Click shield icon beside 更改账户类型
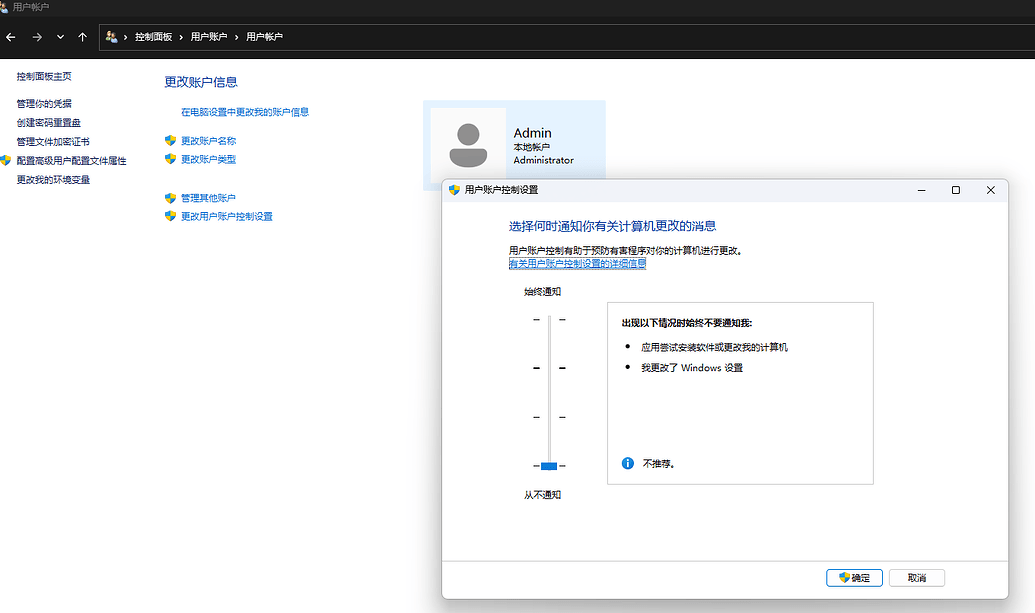The image size is (1035, 613). (x=170, y=159)
